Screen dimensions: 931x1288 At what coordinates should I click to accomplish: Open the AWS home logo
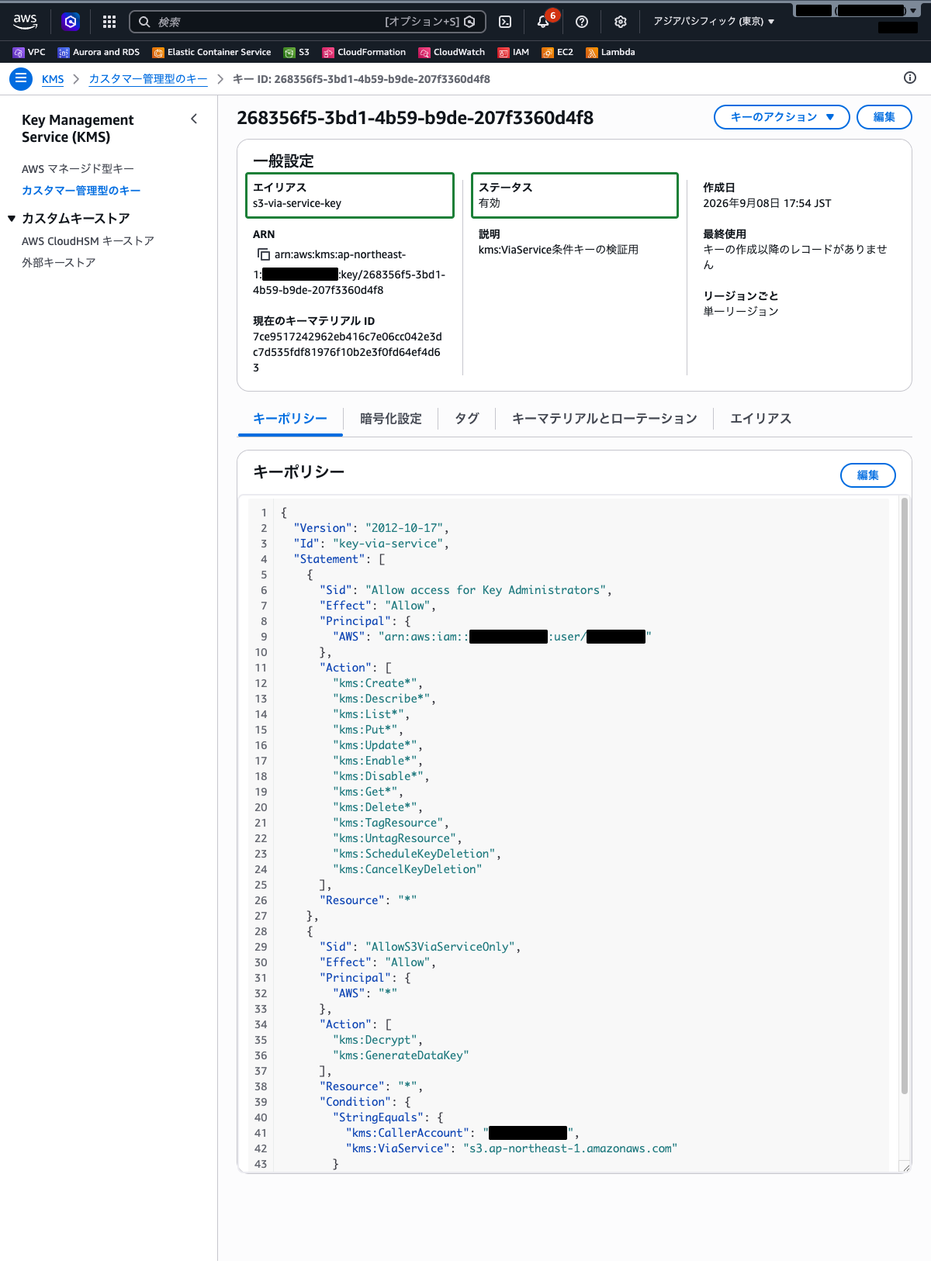pyautogui.click(x=25, y=22)
